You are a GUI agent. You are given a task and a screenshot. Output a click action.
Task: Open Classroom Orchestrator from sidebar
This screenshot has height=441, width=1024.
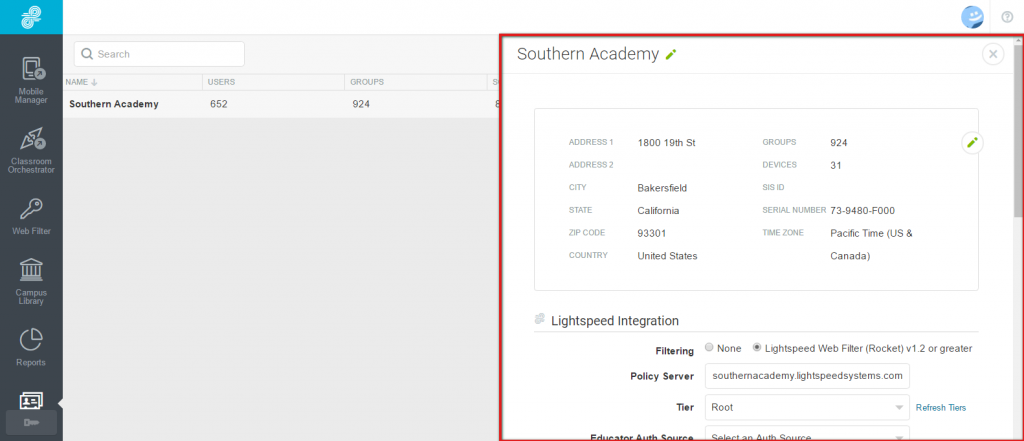pos(31,150)
